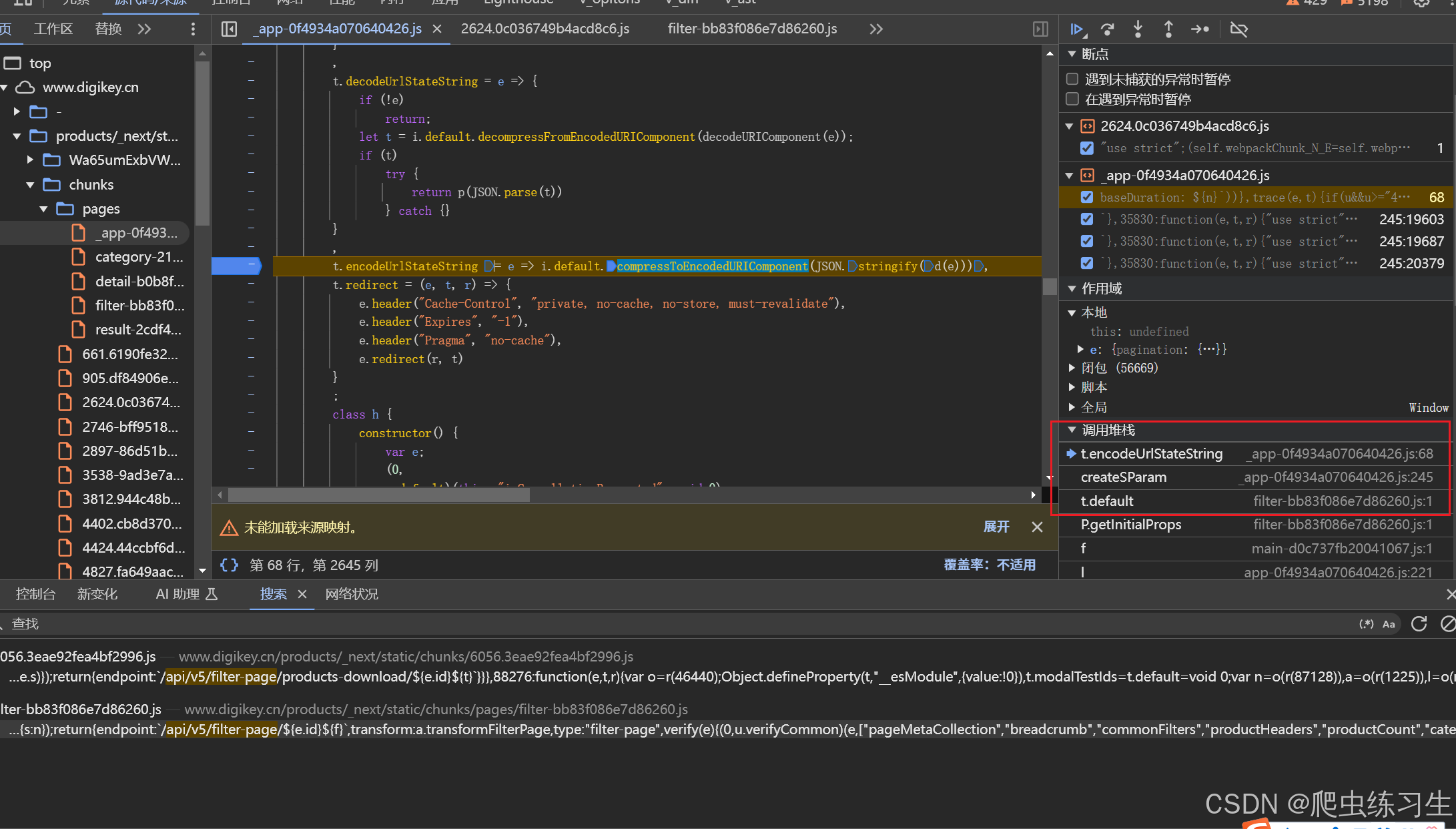Uncheck the line 68 baseDuration breakpoint
The height and width of the screenshot is (829, 1456).
(1087, 197)
